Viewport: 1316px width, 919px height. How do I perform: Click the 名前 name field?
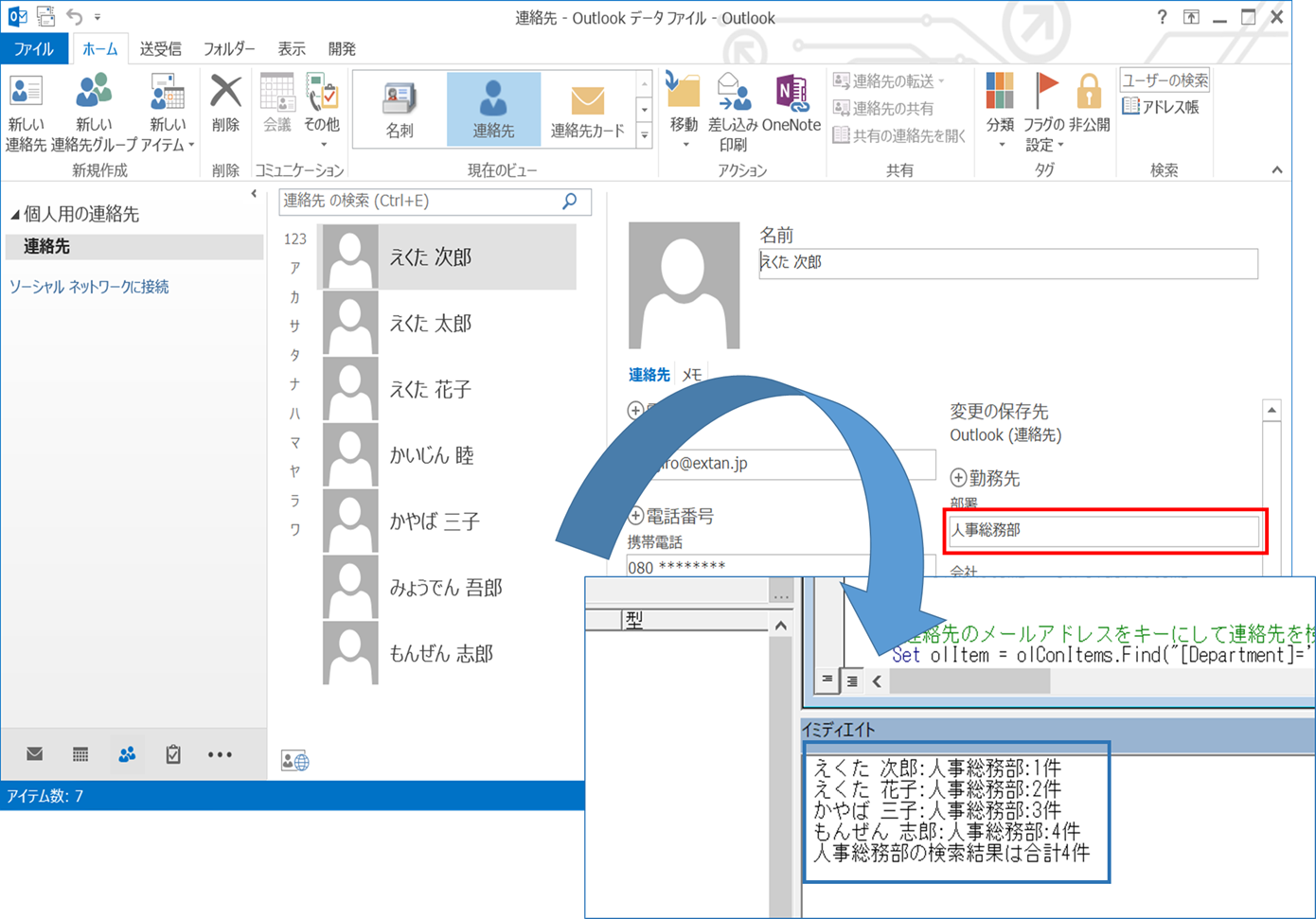1008,263
